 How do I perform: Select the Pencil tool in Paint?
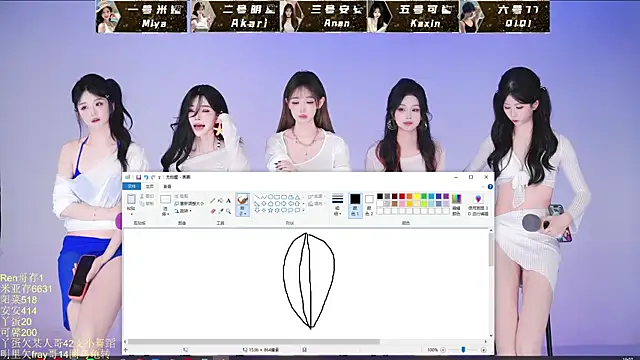point(213,201)
